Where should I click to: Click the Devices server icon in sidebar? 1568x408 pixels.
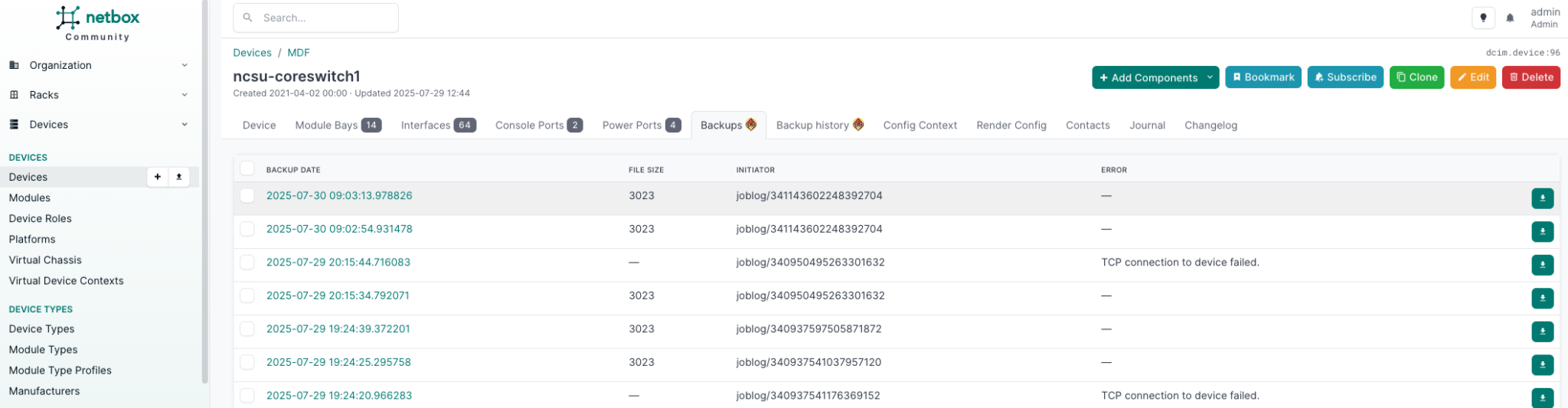pos(14,124)
